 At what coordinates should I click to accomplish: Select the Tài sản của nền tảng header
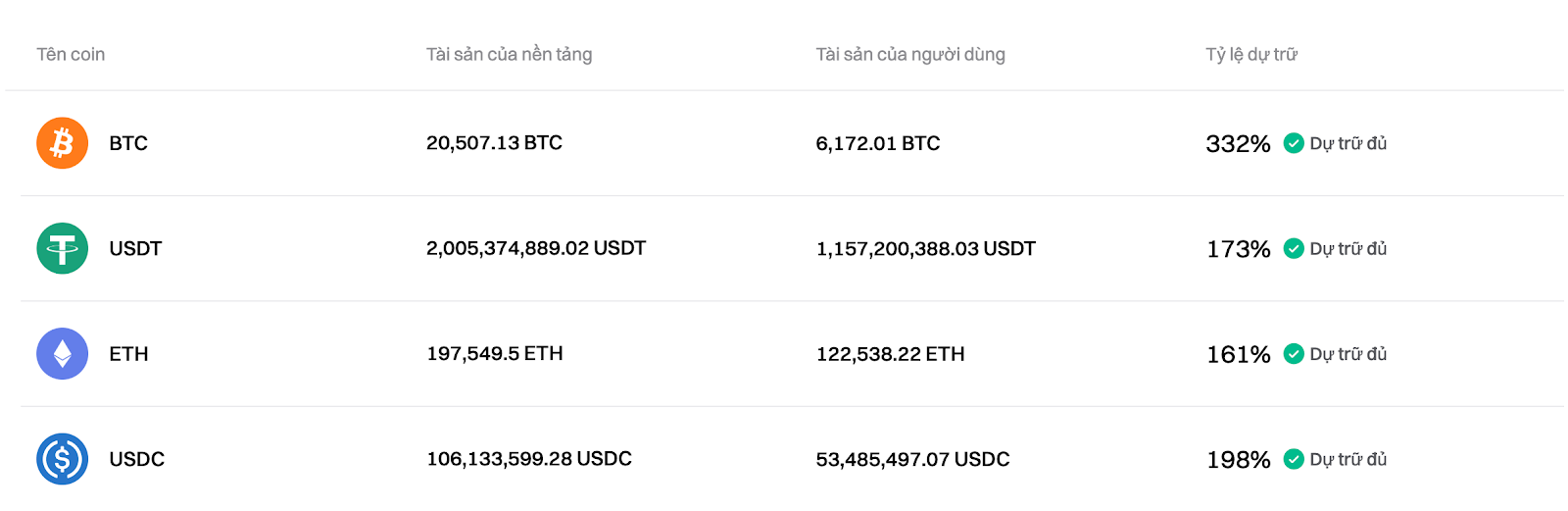(x=510, y=55)
